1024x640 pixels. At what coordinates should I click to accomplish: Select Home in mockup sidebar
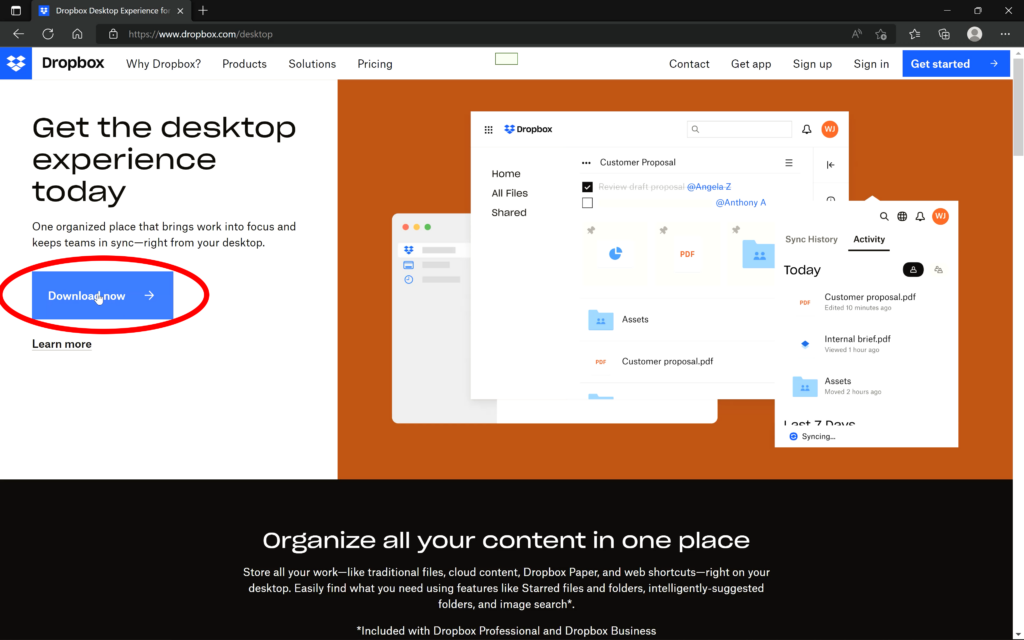coord(506,174)
